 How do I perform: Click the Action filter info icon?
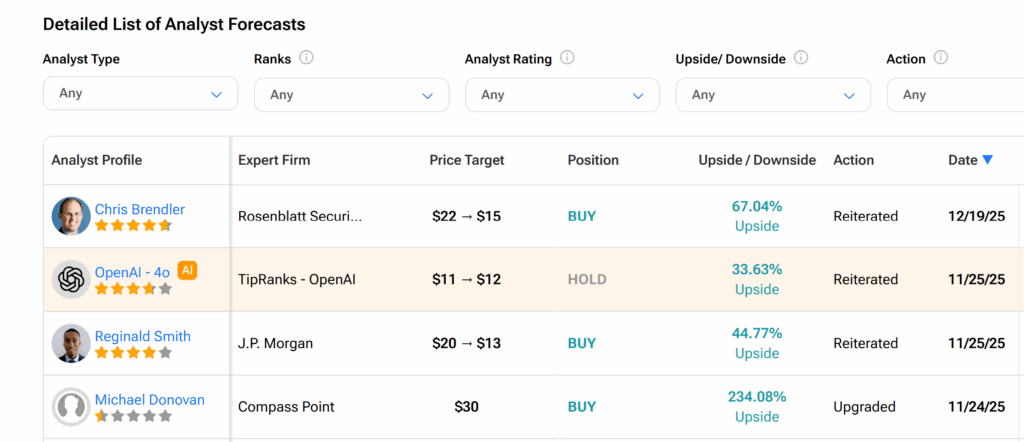tap(941, 58)
